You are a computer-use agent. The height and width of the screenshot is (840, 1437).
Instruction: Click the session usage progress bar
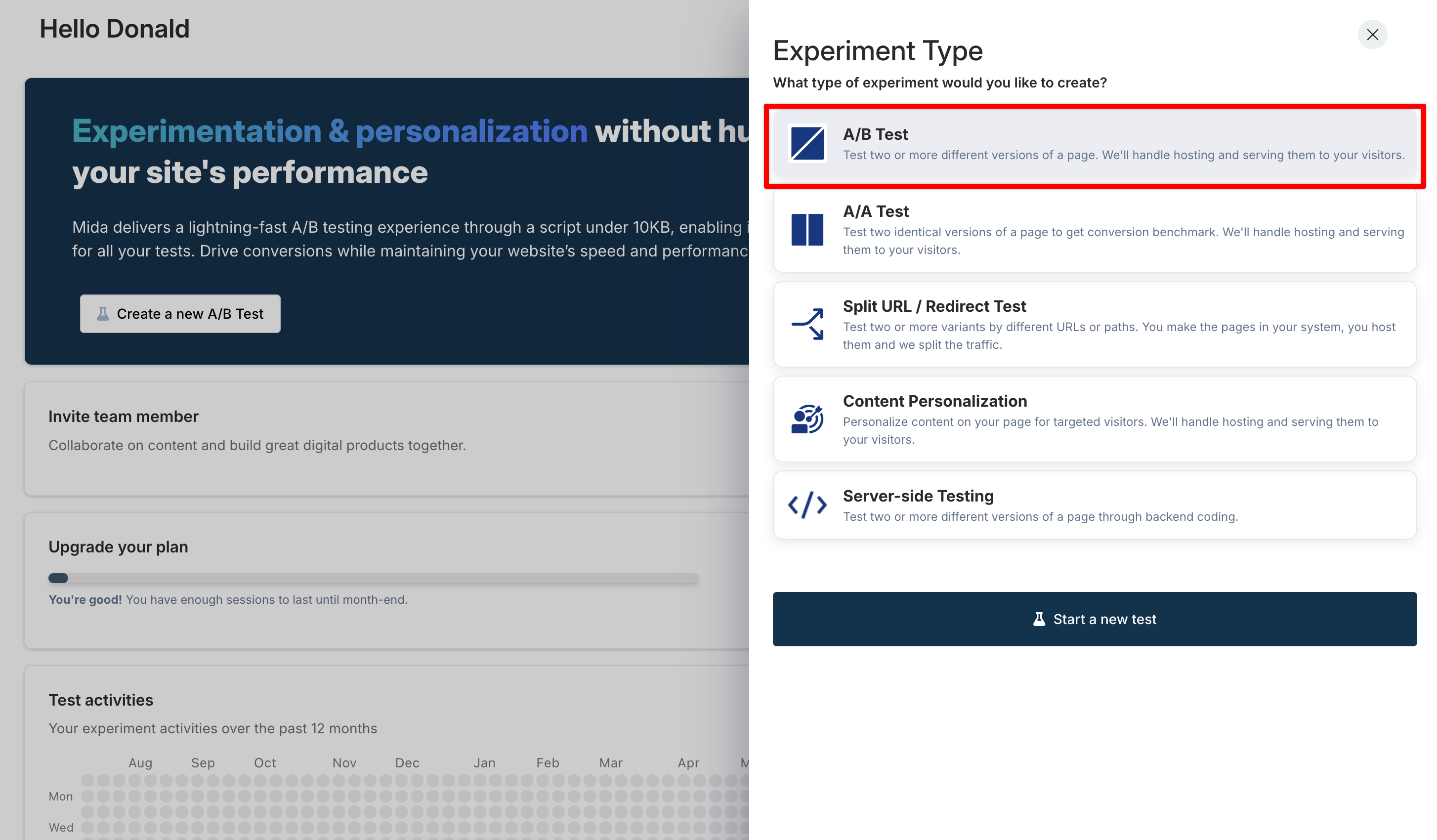click(373, 578)
